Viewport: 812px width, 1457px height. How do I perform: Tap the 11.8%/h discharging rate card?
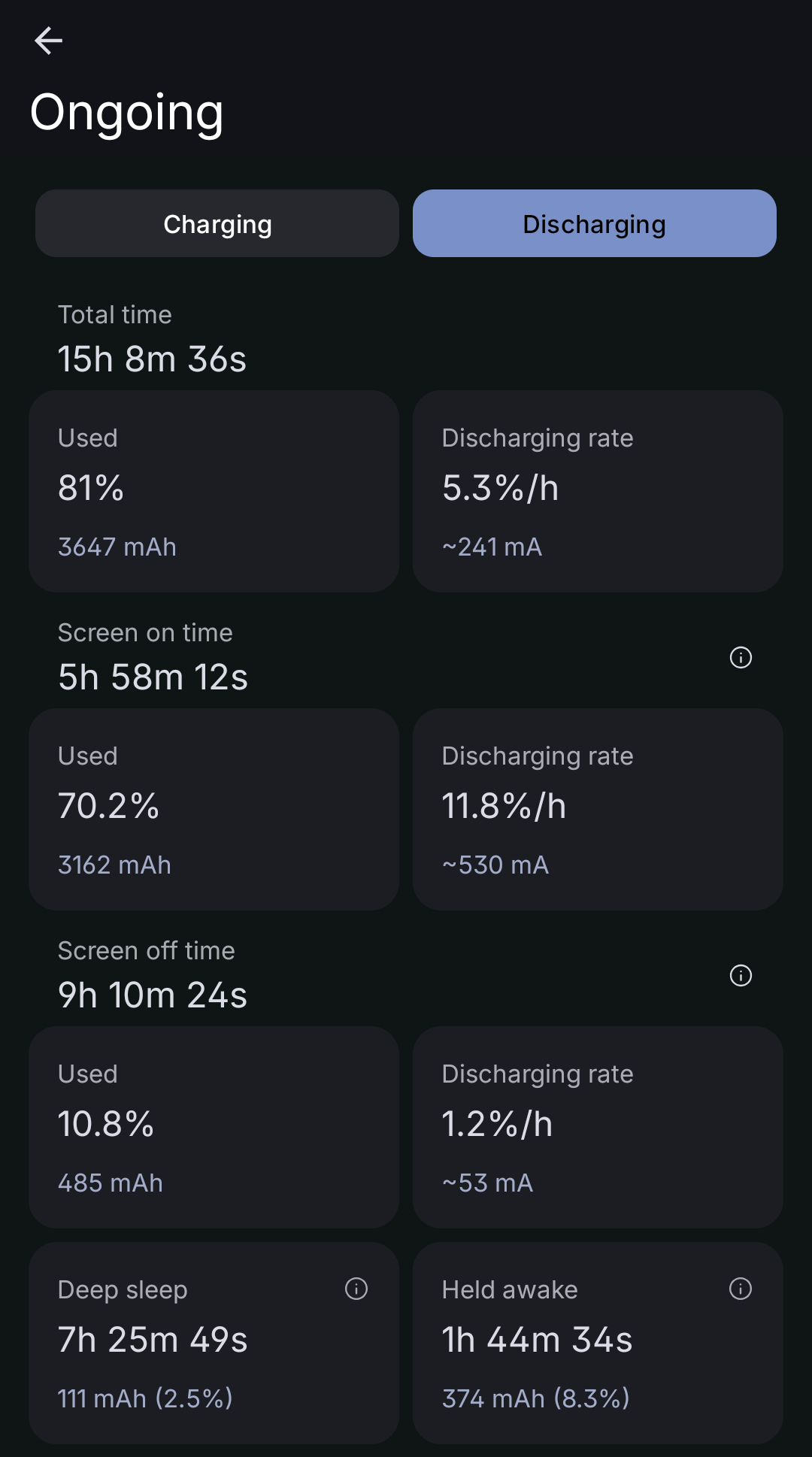pyautogui.click(x=598, y=809)
